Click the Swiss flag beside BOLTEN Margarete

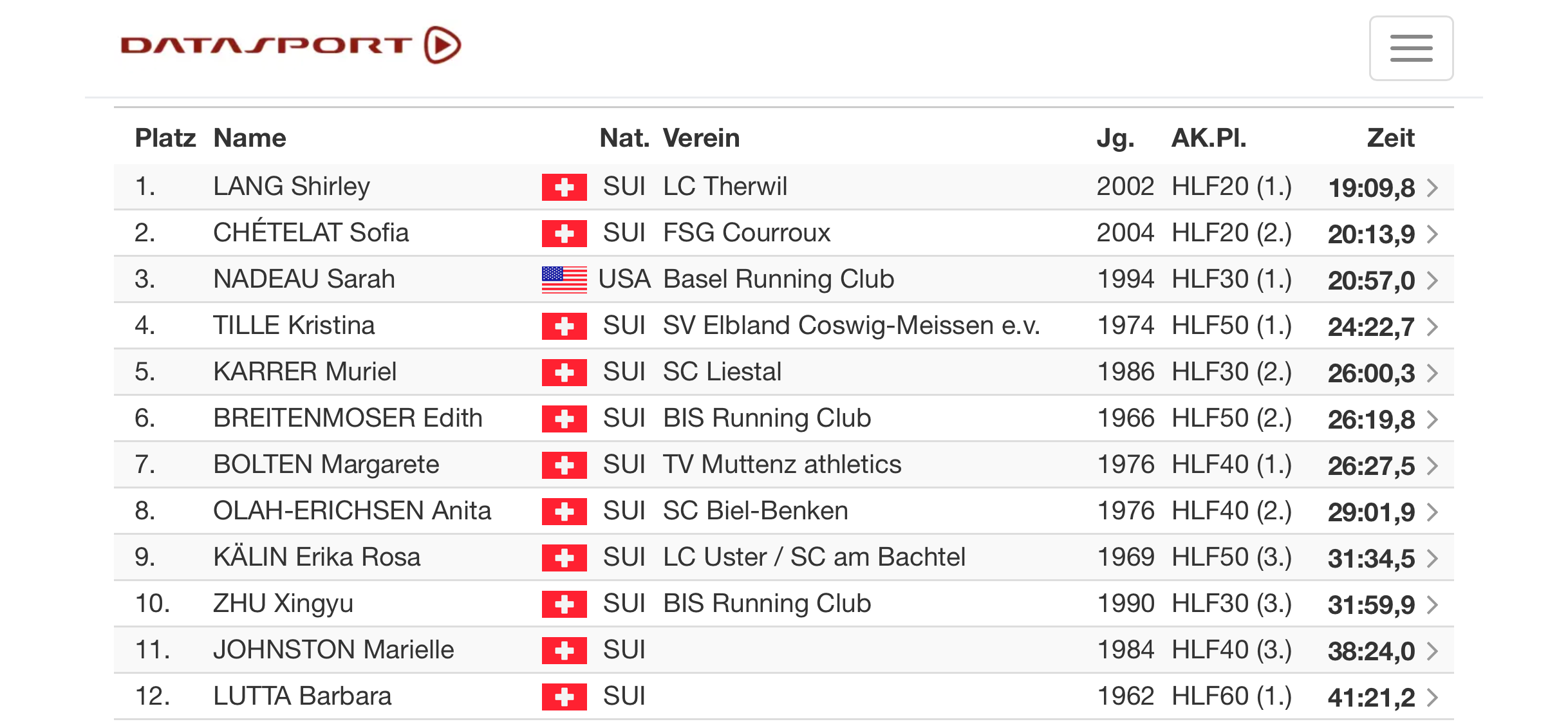click(x=564, y=465)
